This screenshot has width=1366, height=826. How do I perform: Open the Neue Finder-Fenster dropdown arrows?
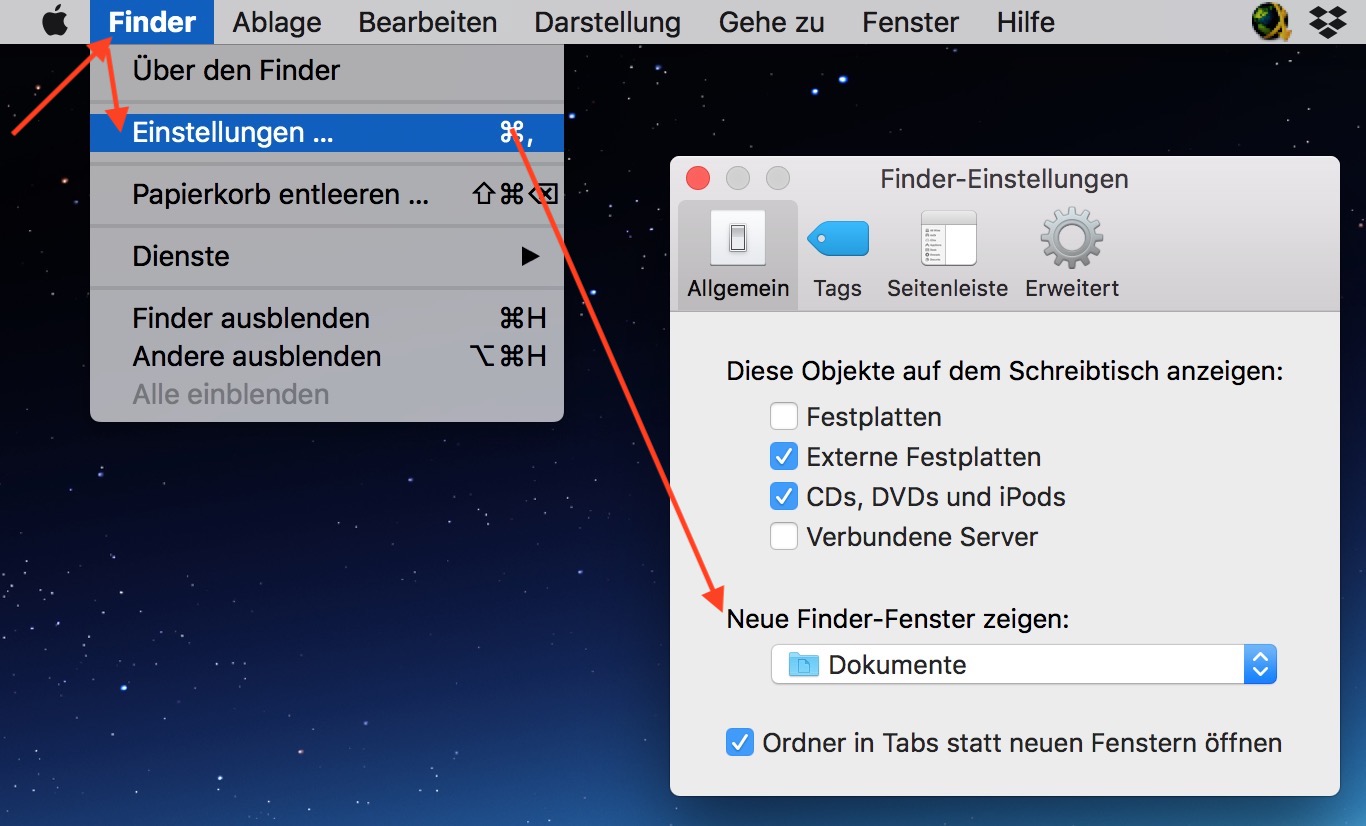pos(1260,664)
